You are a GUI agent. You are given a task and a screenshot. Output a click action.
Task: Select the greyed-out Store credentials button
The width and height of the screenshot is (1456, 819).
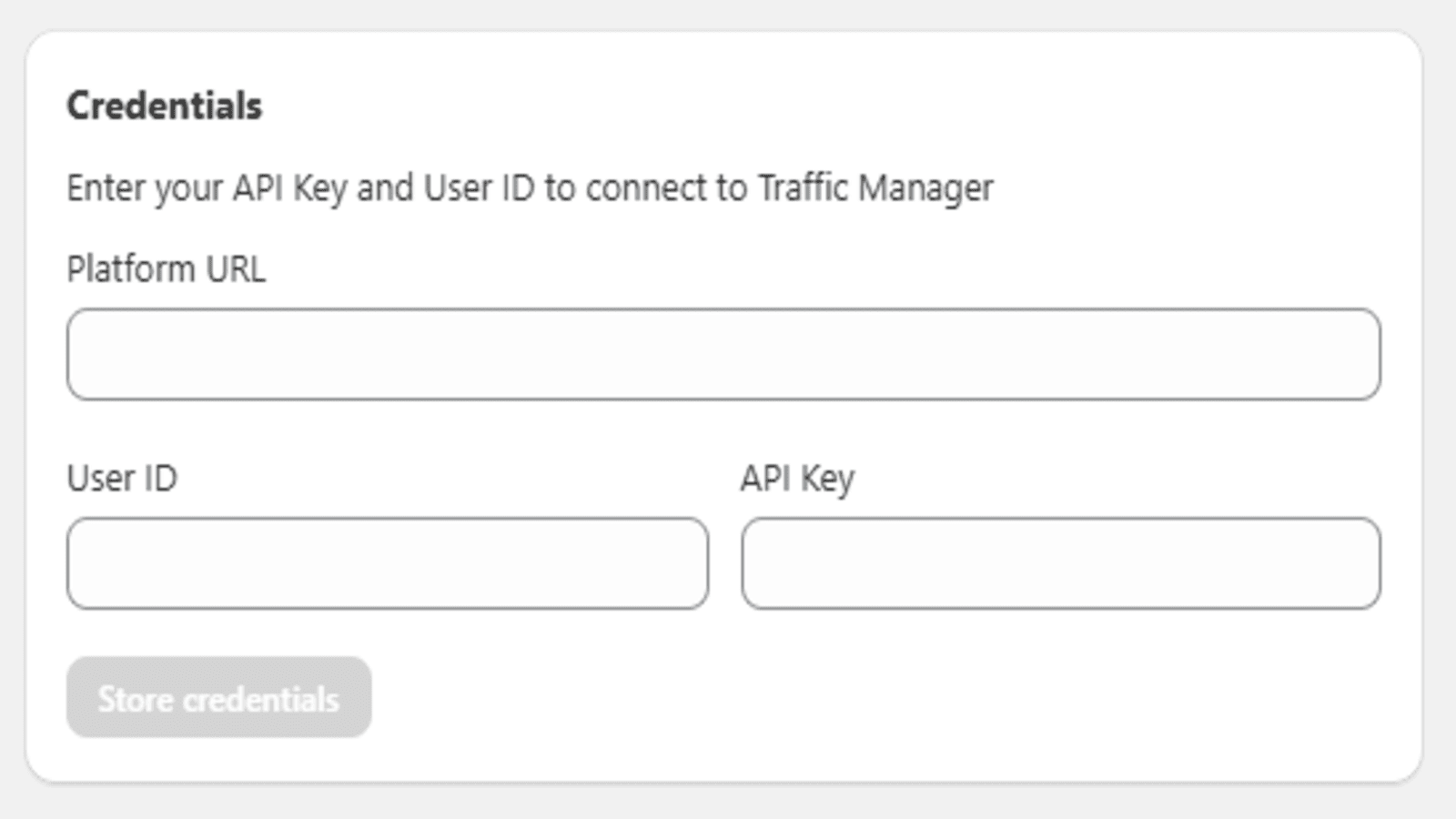(218, 697)
